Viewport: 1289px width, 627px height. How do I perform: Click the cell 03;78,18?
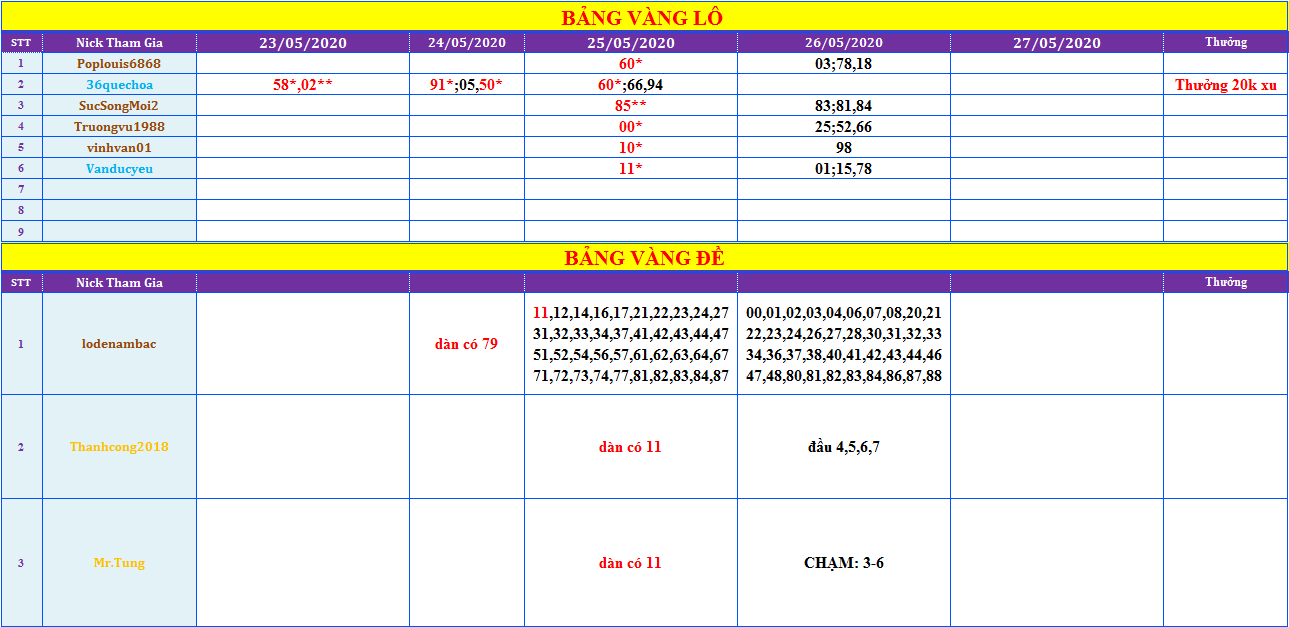click(844, 63)
